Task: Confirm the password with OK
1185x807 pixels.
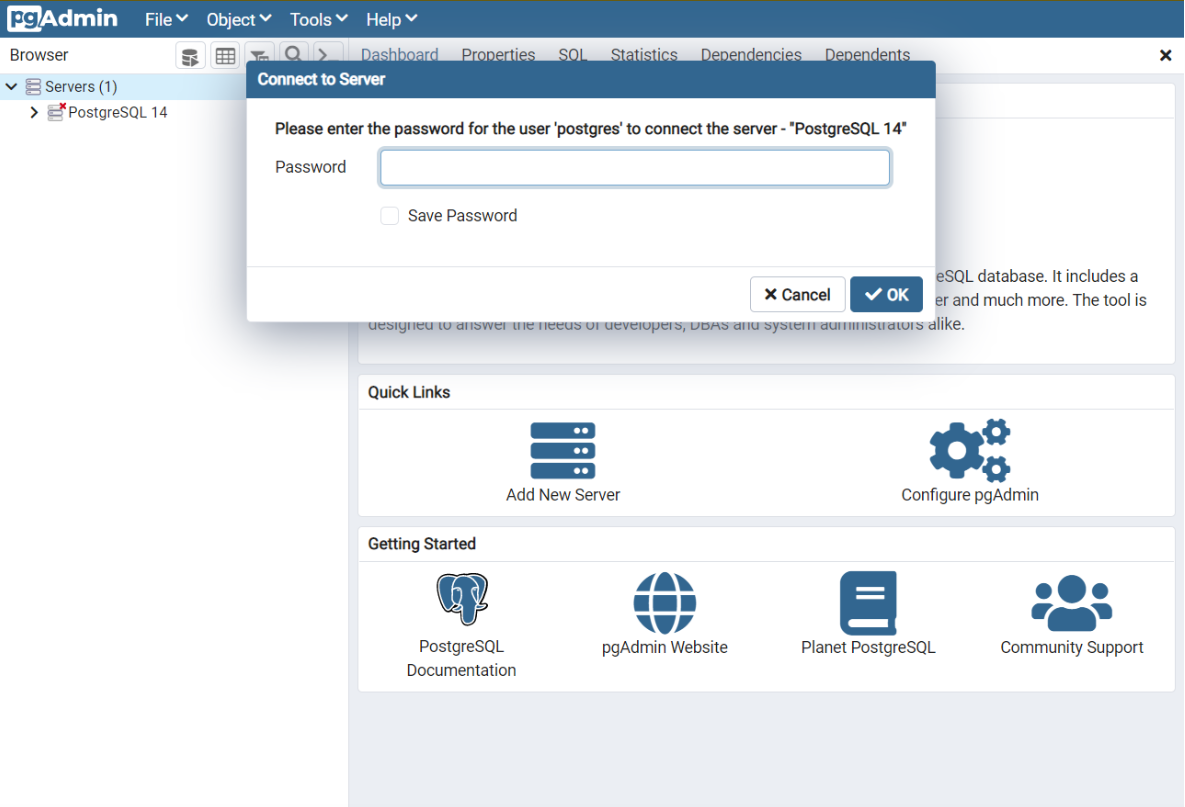Action: pyautogui.click(x=886, y=294)
